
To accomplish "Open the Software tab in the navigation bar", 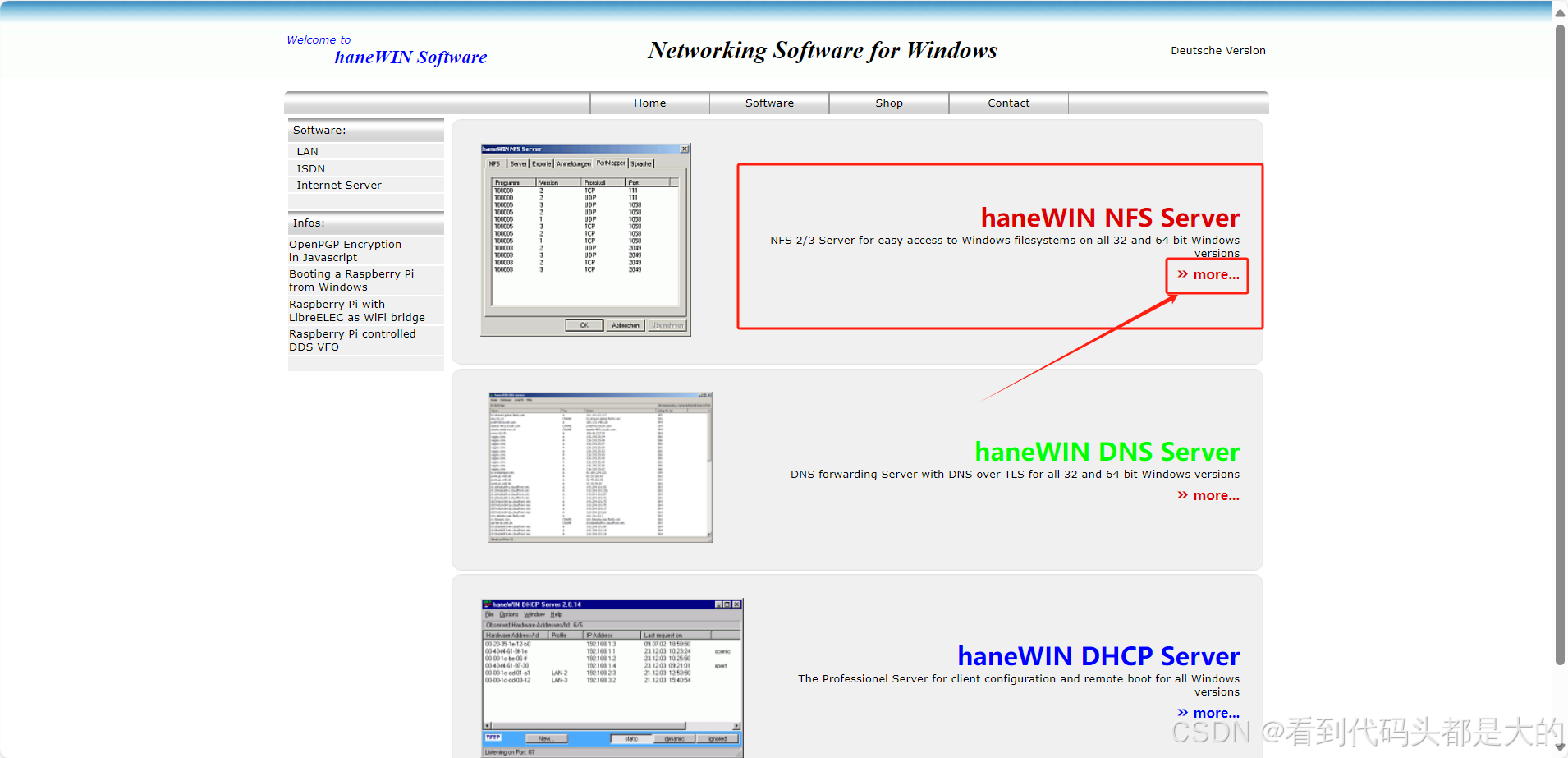I will [x=768, y=103].
